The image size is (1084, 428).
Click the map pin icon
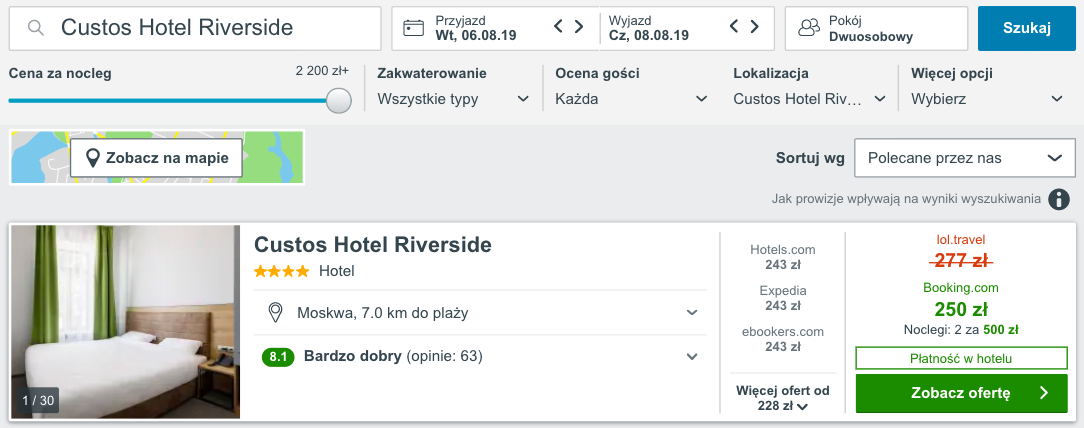point(93,158)
